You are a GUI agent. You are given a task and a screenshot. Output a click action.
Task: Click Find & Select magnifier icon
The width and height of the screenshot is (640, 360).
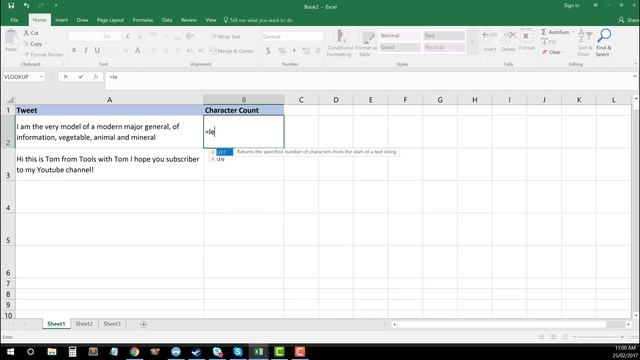(x=604, y=36)
